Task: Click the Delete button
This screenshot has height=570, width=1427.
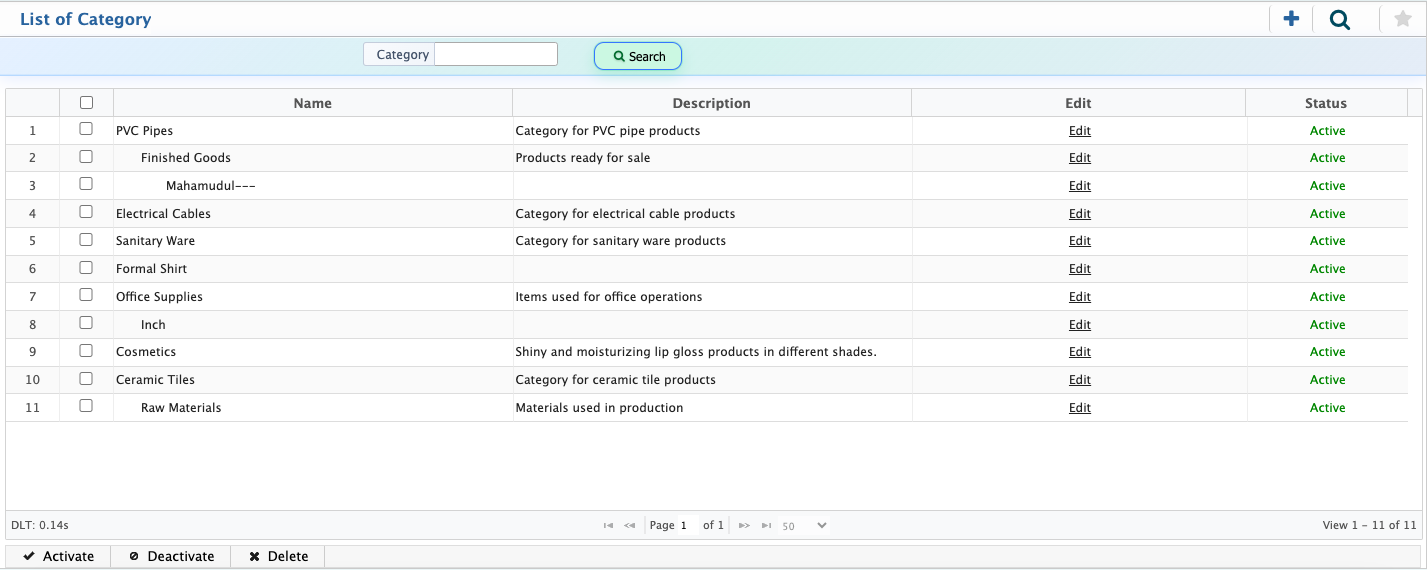Action: coord(278,556)
